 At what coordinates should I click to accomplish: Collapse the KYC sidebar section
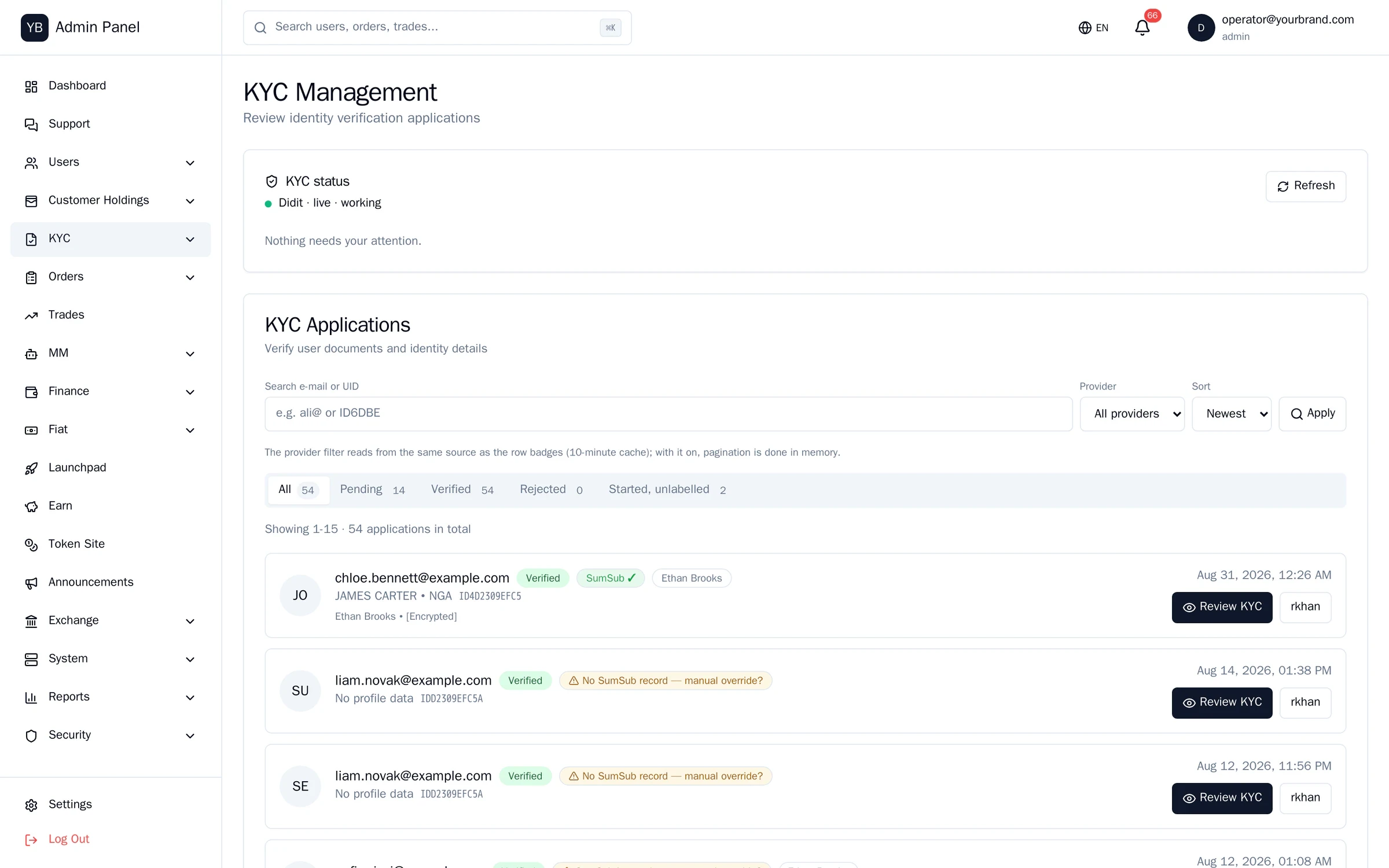(x=111, y=239)
